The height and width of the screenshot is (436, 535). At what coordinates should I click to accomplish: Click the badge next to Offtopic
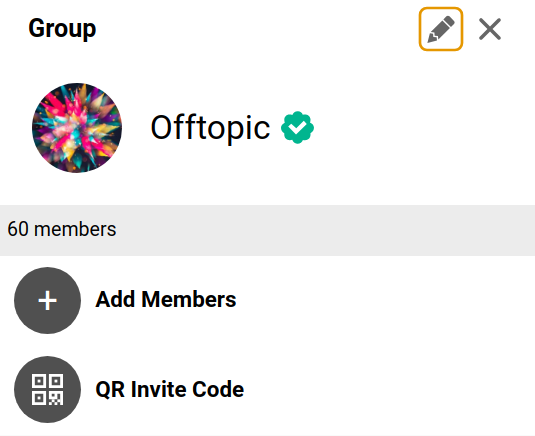297,128
